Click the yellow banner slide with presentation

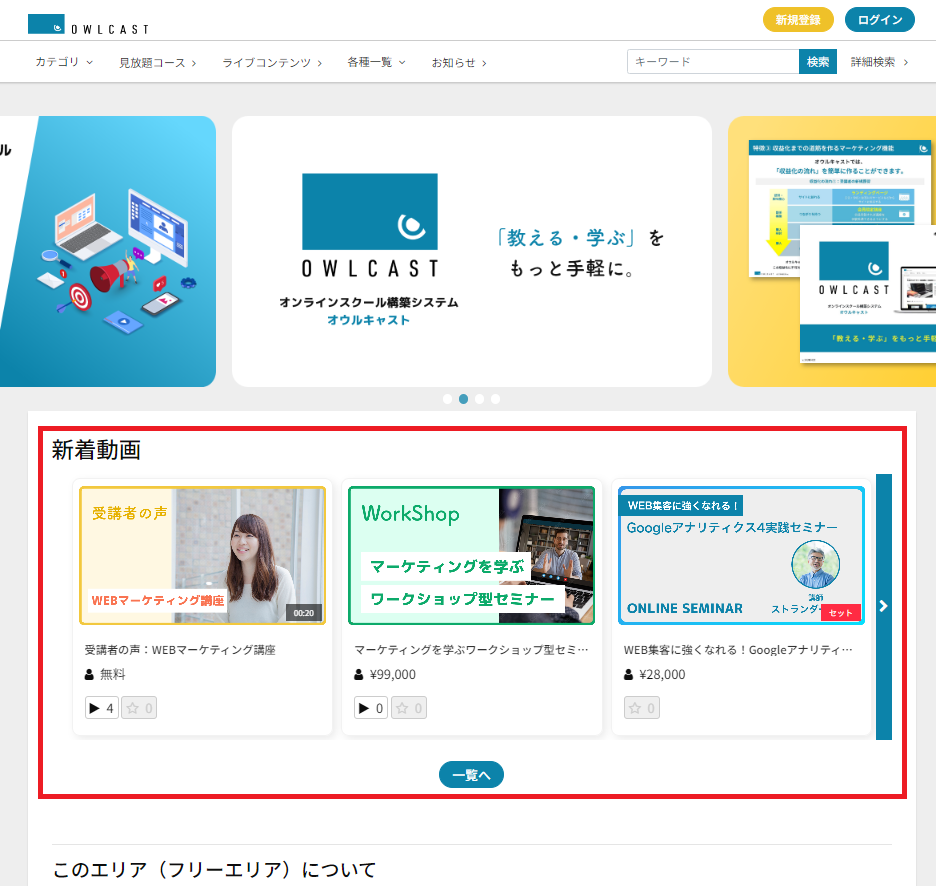point(832,251)
